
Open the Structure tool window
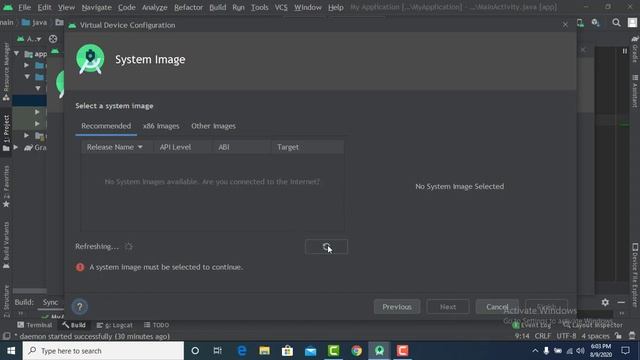tap(6, 300)
